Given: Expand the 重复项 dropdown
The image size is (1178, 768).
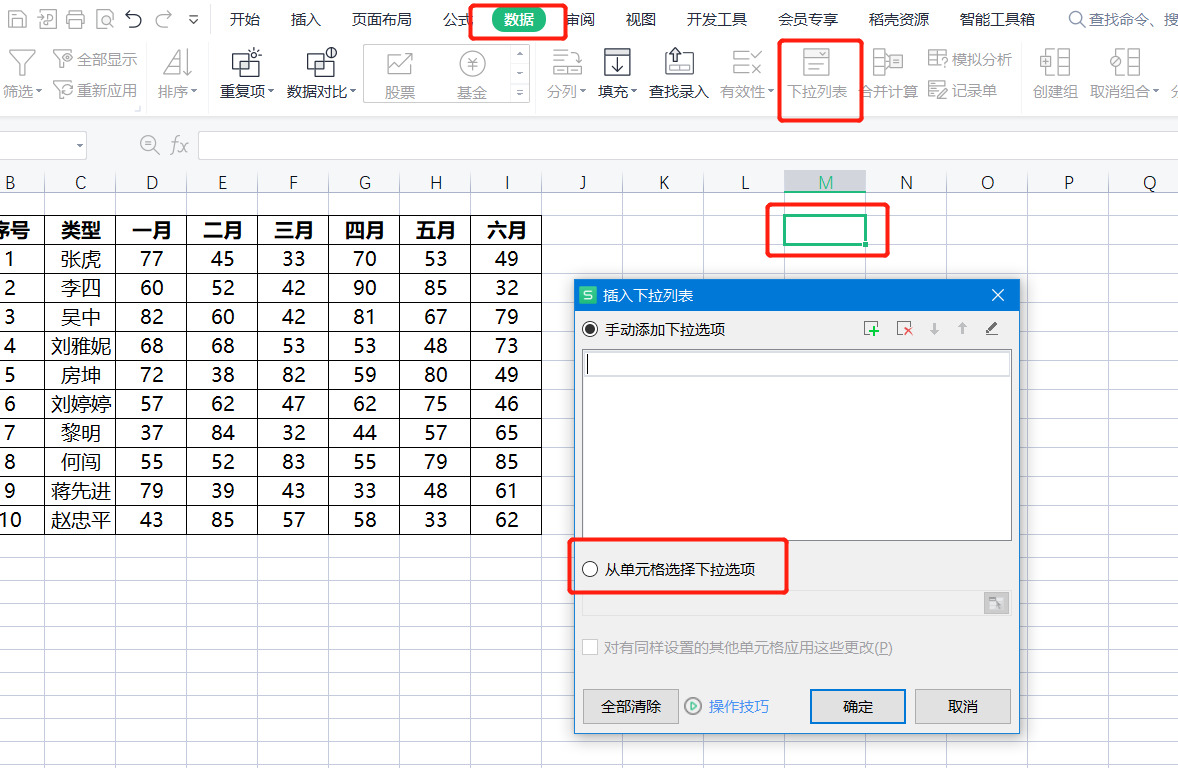Looking at the screenshot, I should point(271,92).
